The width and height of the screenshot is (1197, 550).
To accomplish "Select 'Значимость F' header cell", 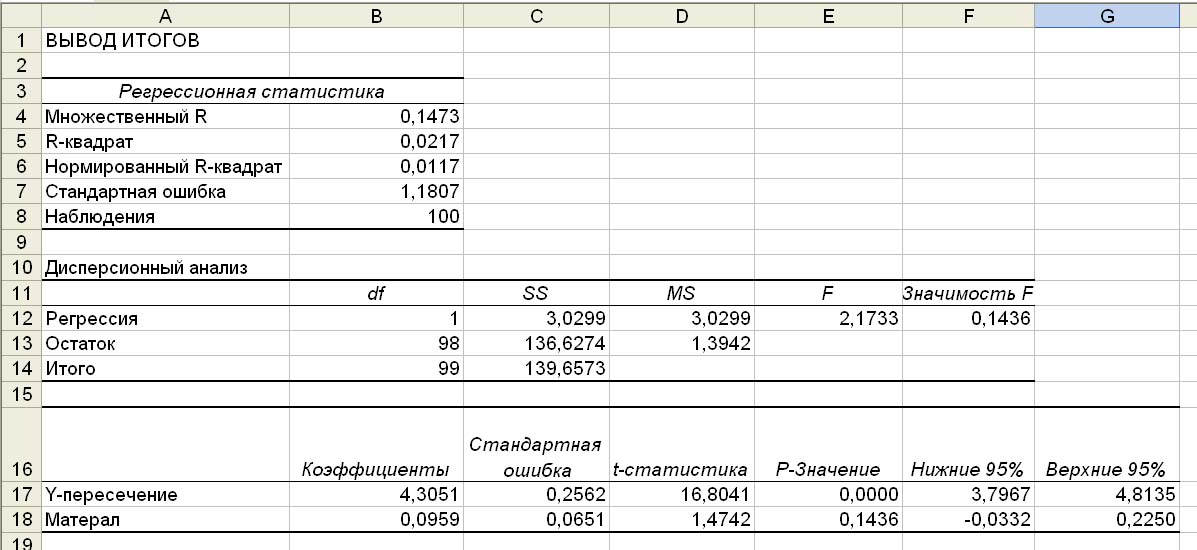I will [x=969, y=293].
